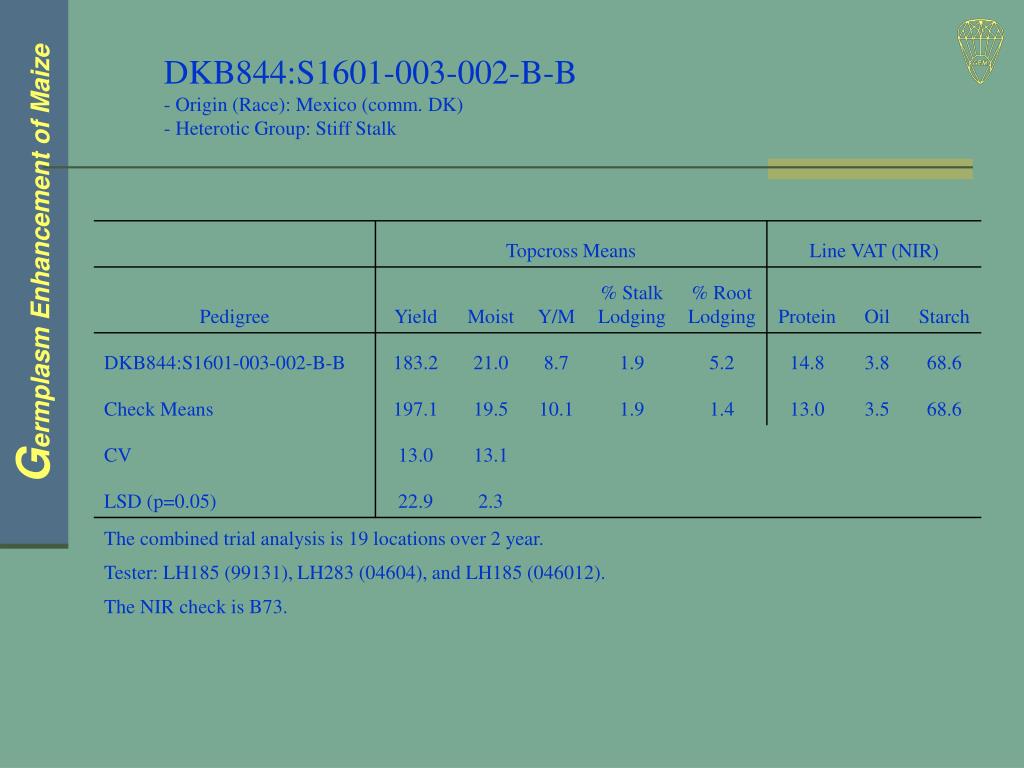Click the Starch column header

click(x=944, y=317)
